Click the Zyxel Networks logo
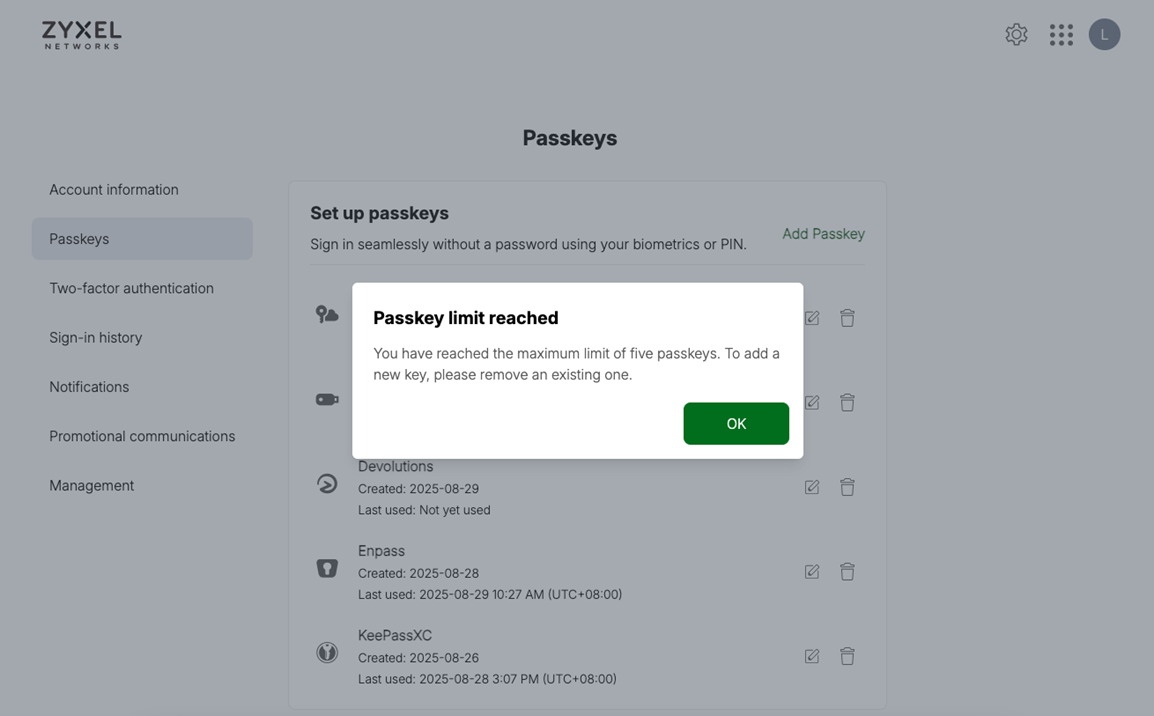Viewport: 1154px width, 716px height. [x=82, y=35]
